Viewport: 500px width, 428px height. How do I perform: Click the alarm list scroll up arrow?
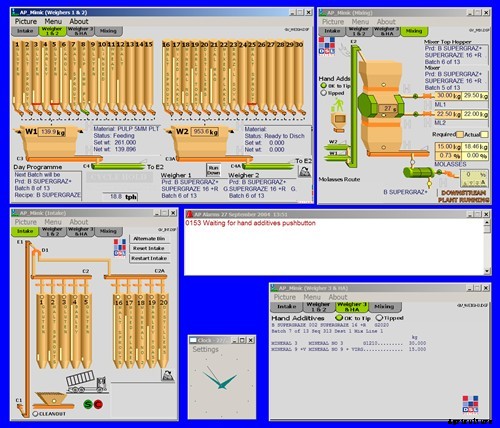pyautogui.click(x=487, y=222)
